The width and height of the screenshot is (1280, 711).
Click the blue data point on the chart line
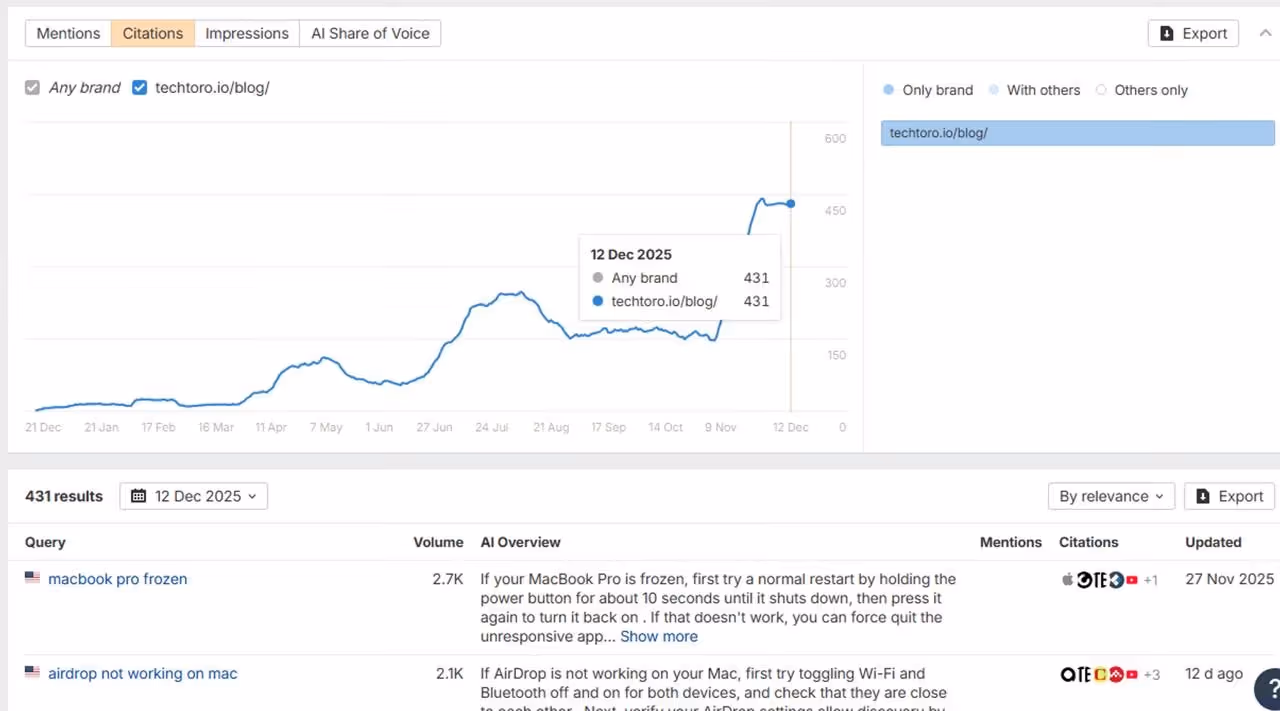[x=791, y=204]
